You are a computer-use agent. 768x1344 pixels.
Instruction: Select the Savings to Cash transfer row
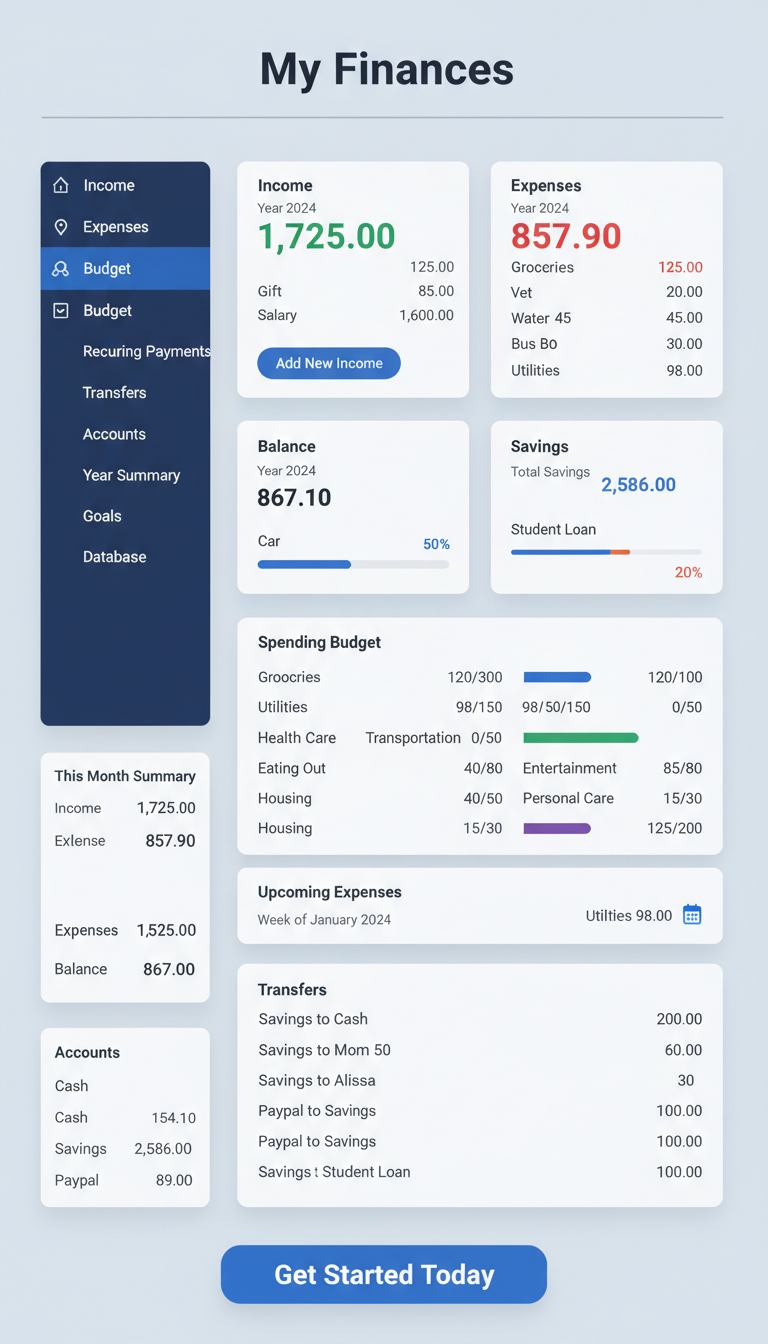coord(480,1019)
